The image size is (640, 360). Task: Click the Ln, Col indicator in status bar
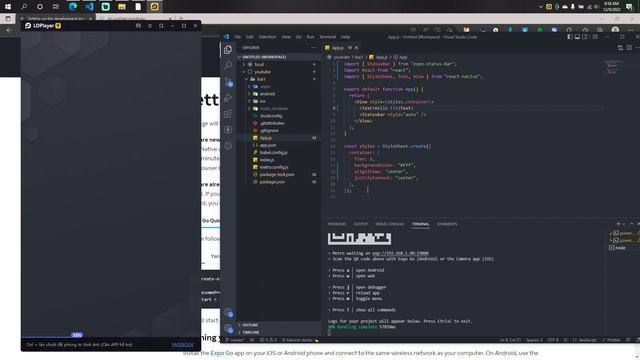[510, 340]
